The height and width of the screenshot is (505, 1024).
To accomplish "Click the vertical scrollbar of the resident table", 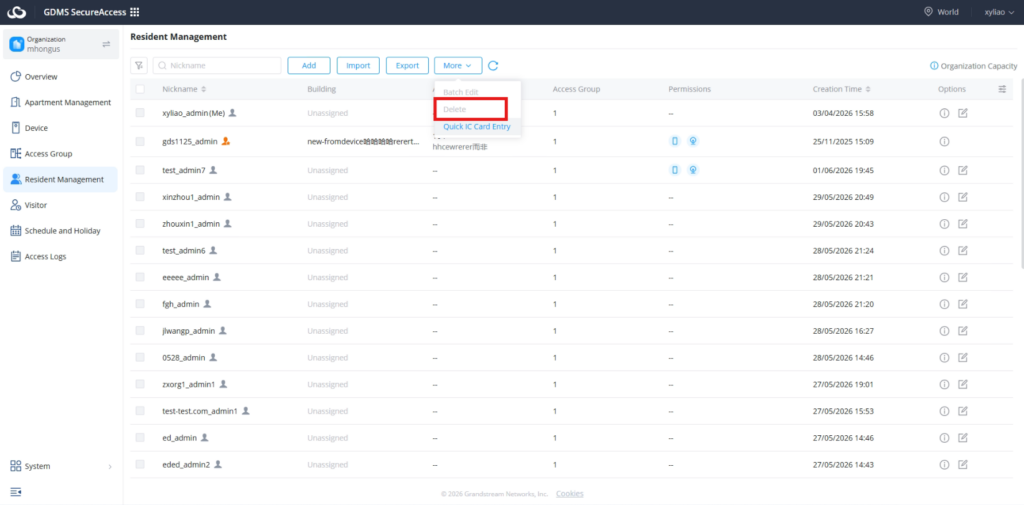I will (1021, 174).
